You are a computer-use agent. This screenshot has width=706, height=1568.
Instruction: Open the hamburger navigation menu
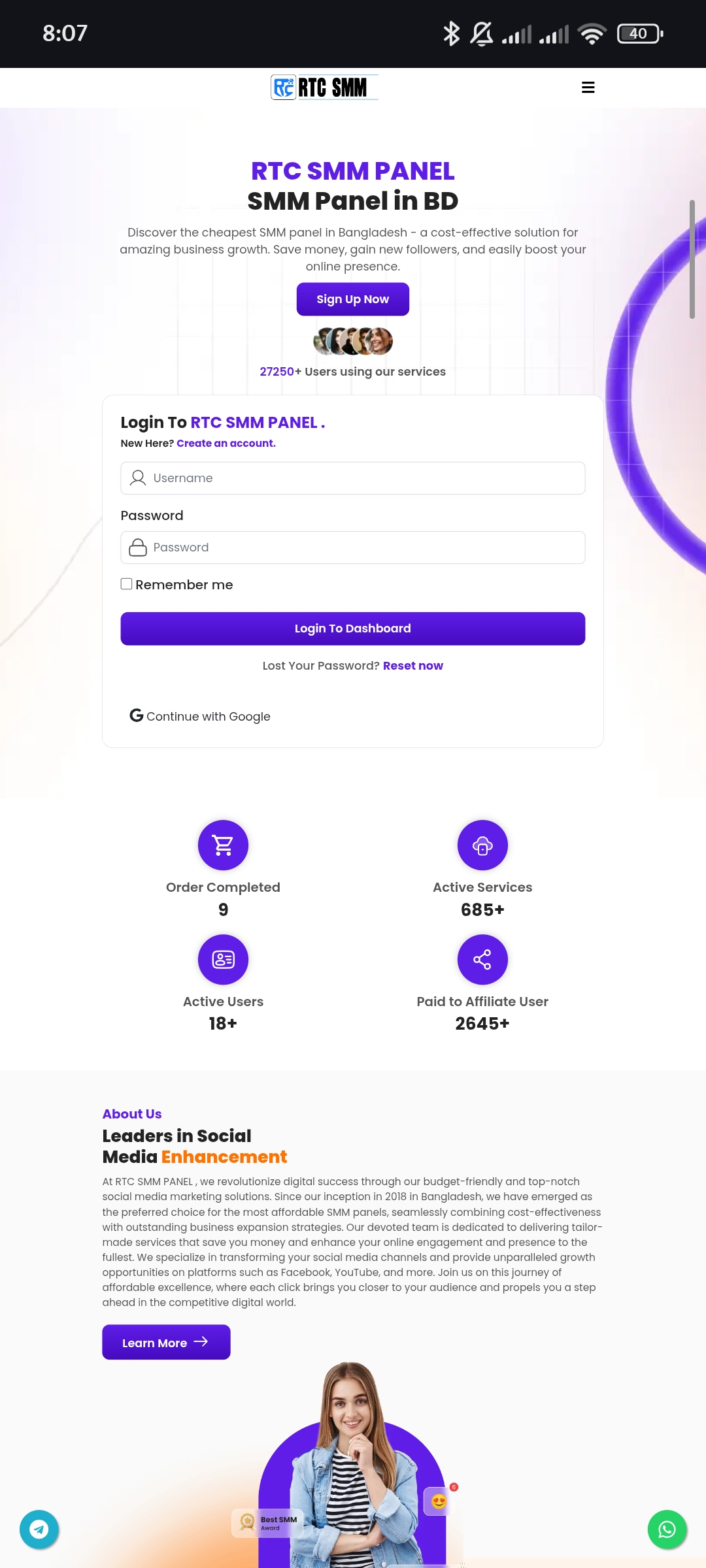pyautogui.click(x=588, y=88)
